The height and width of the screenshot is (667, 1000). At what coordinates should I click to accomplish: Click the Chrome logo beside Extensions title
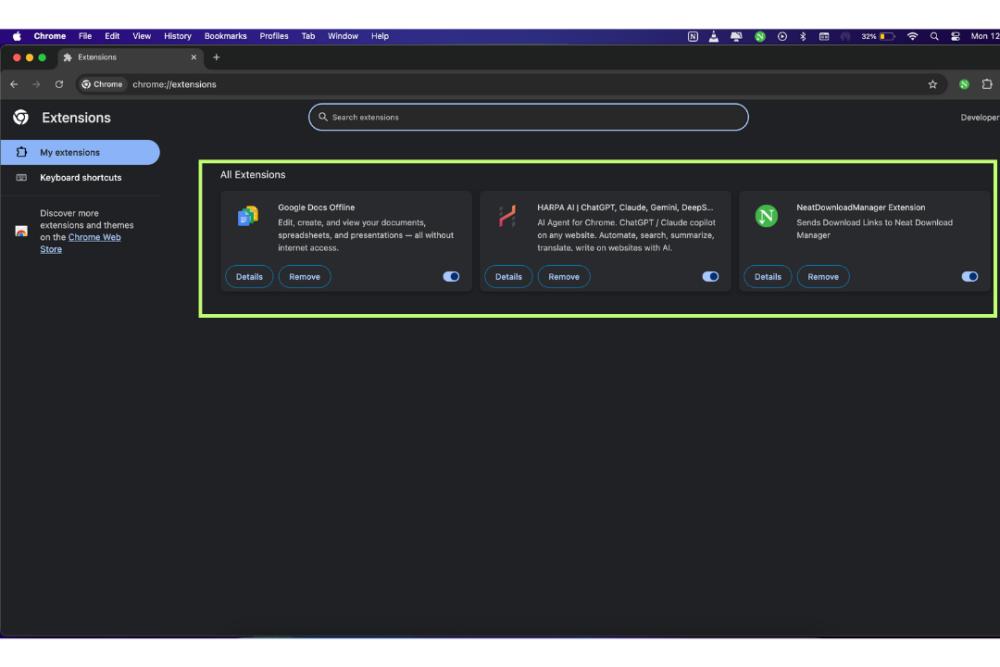[x=20, y=117]
